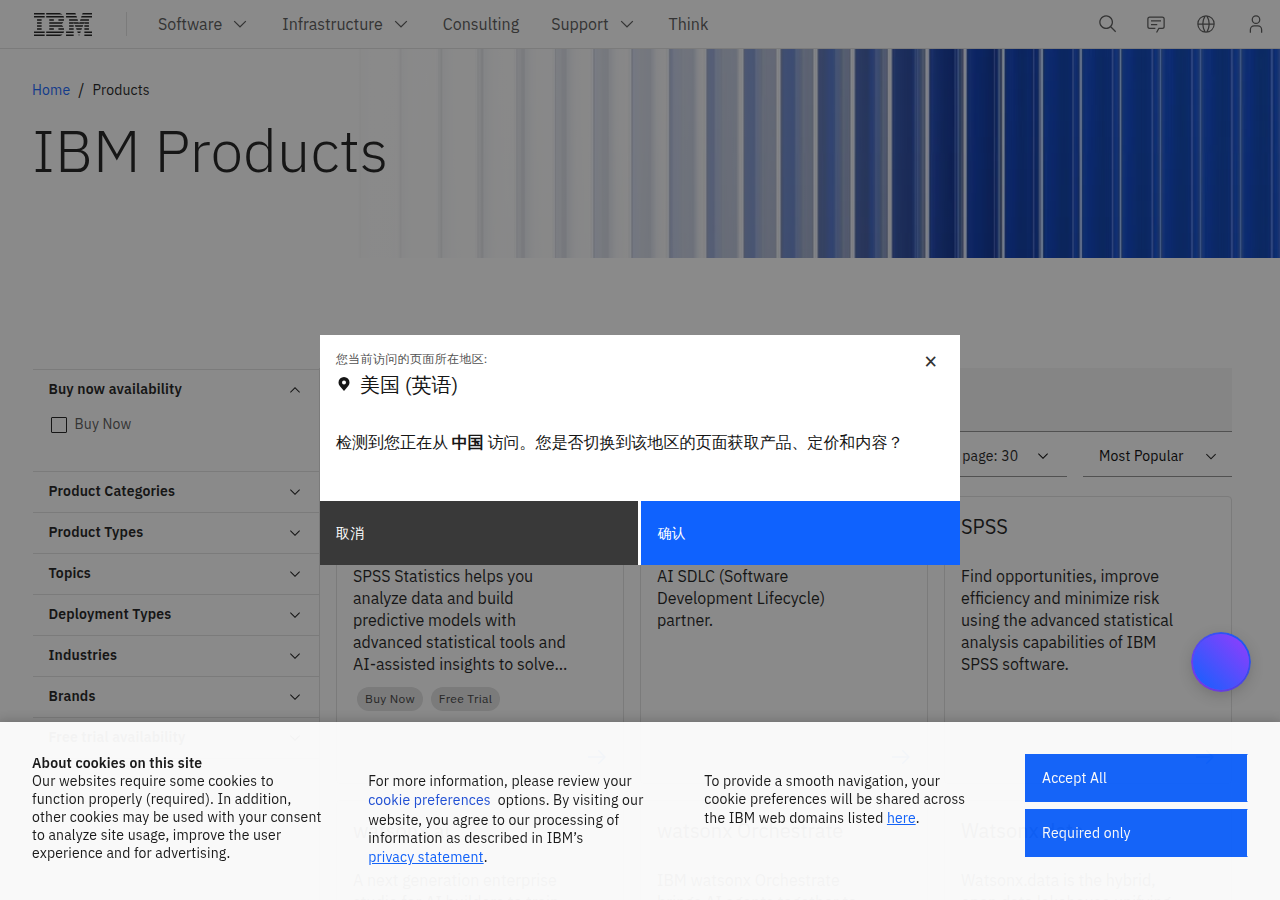Click the Products breadcrumb text
Viewport: 1280px width, 900px height.
tap(121, 90)
